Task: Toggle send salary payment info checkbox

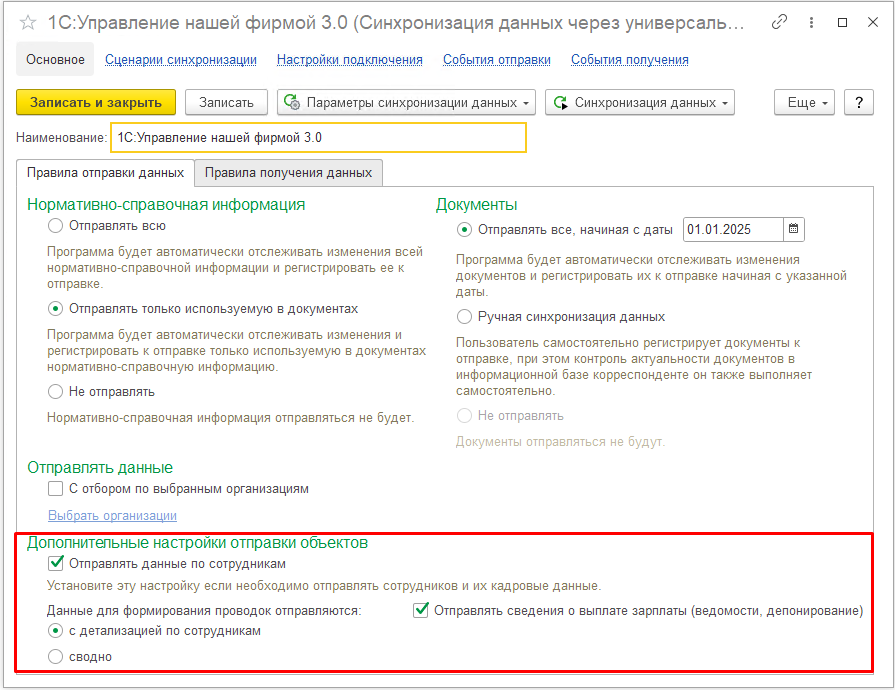Action: click(421, 610)
